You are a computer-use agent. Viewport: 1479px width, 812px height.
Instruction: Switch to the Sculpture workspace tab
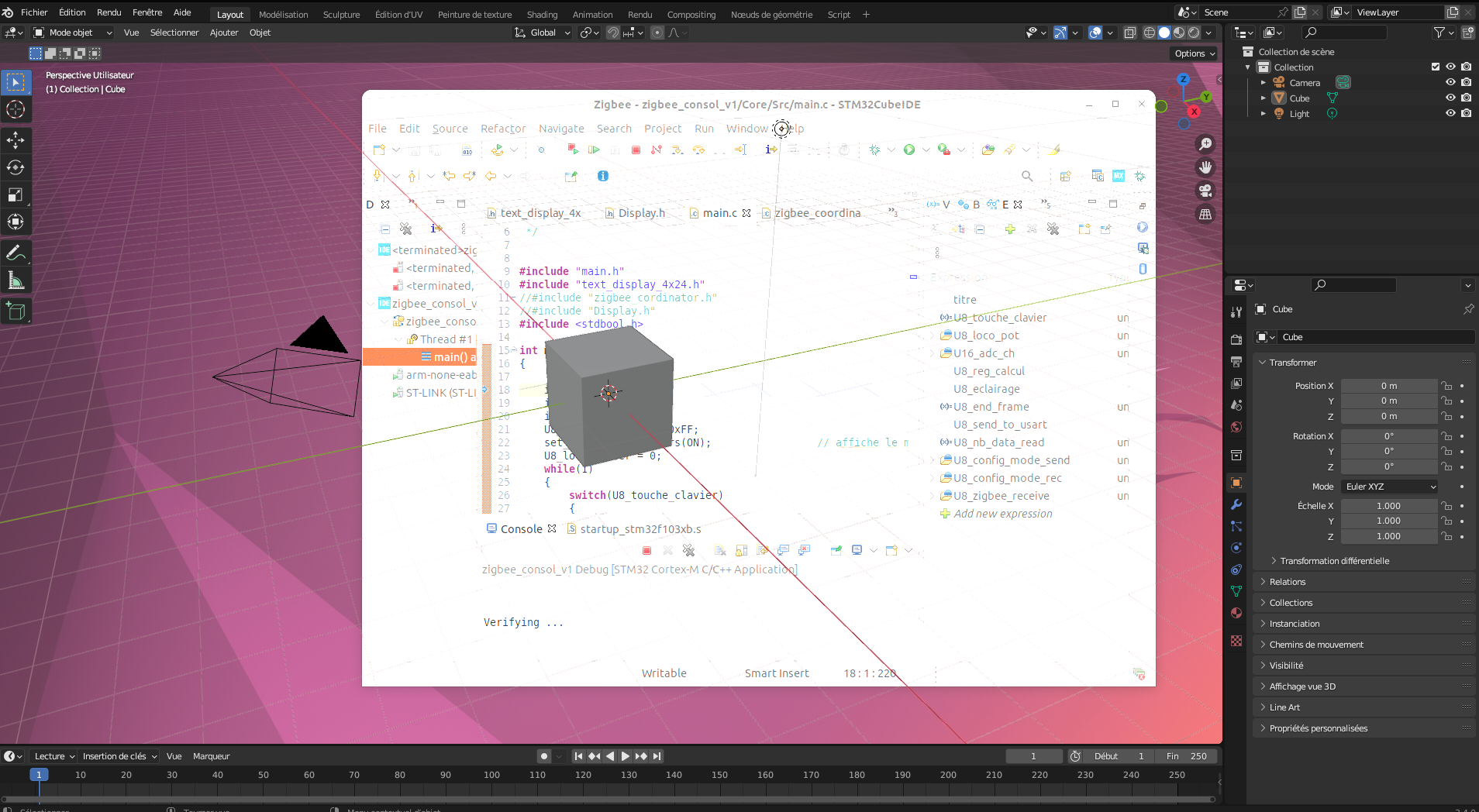pyautogui.click(x=341, y=15)
